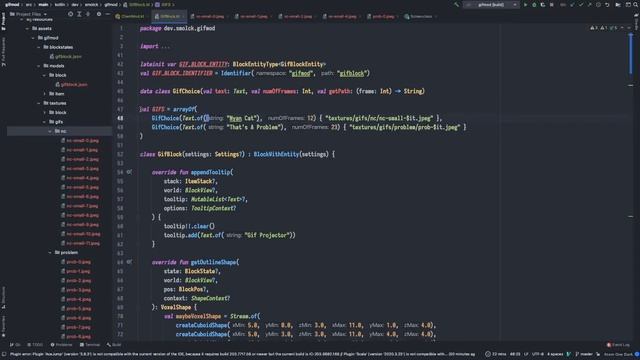
Task: Open the Project tool window stripe button
Action: click(x=4, y=21)
